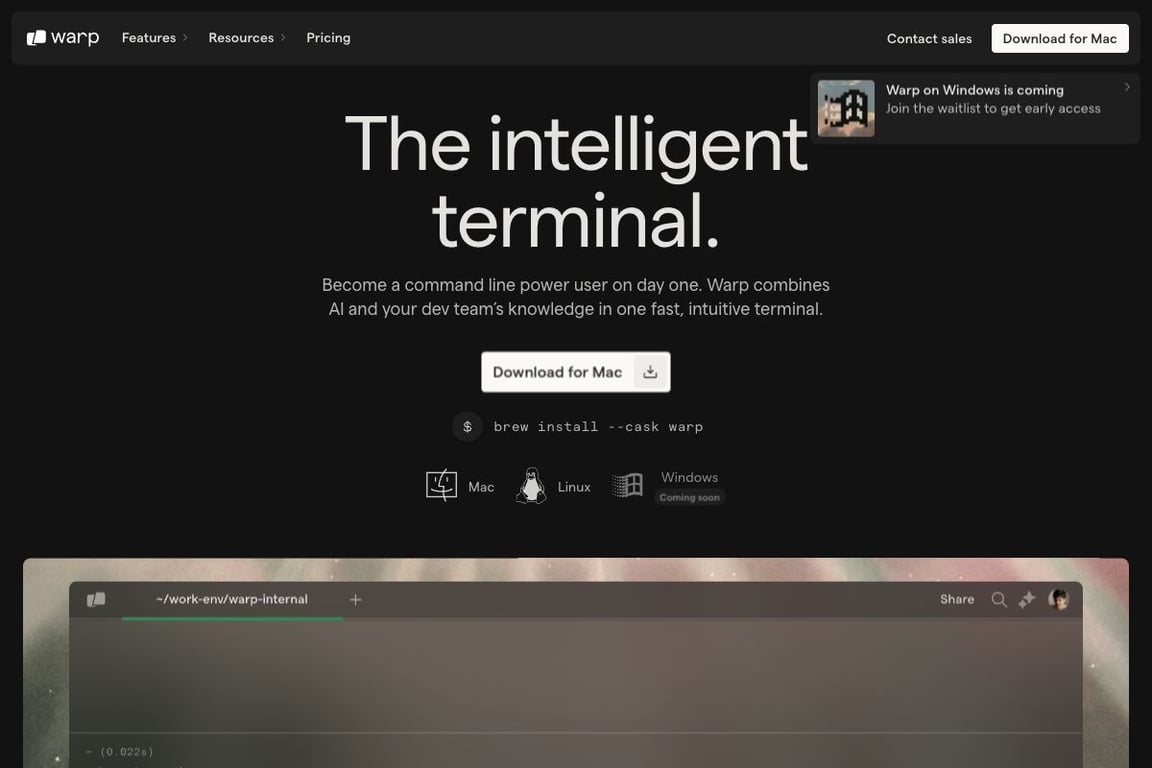Screen dimensions: 1152x768
Task: Click Contact sales link
Action: tap(929, 38)
